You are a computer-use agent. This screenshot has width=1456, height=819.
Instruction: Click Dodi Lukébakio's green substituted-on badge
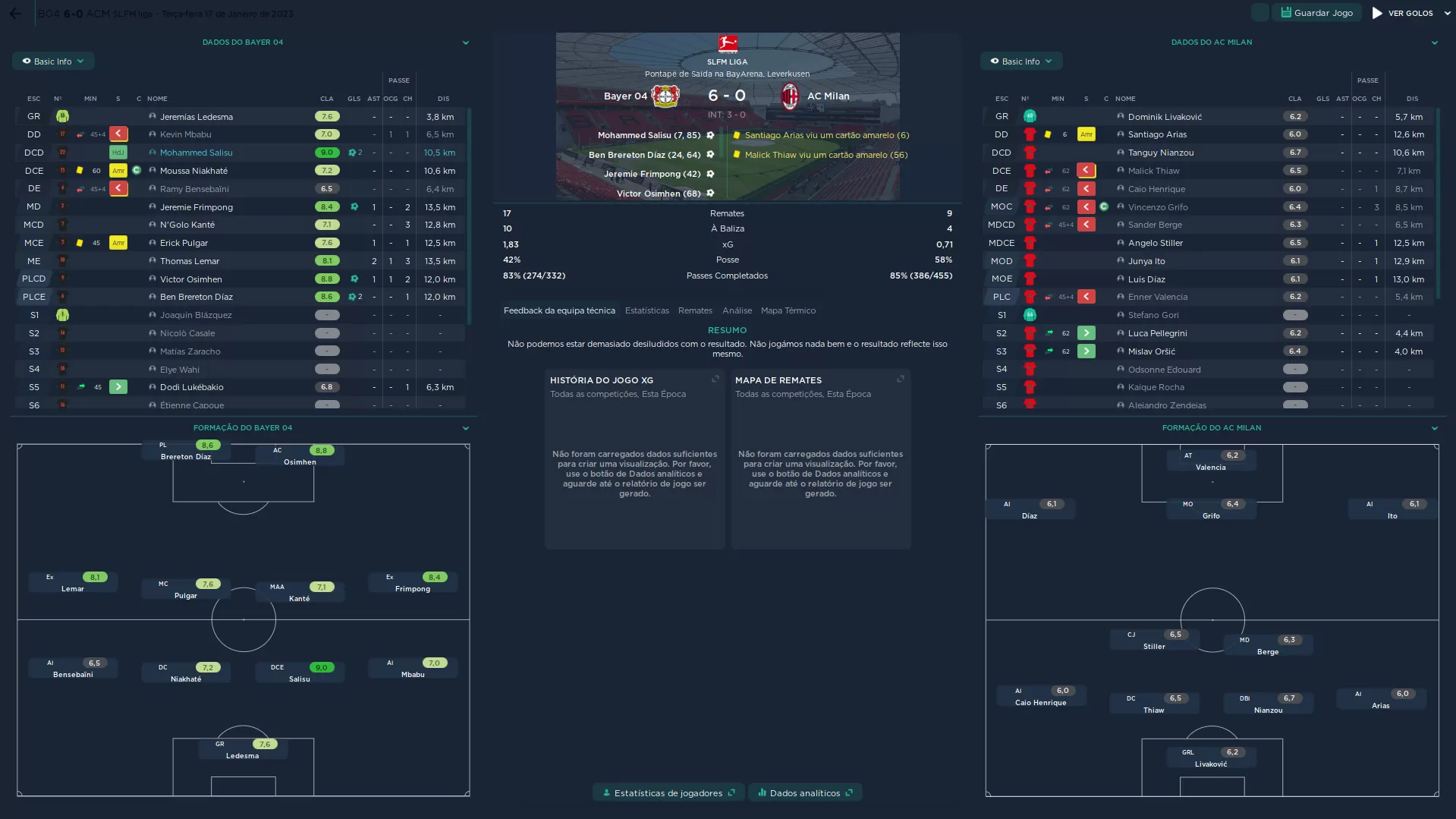[118, 387]
